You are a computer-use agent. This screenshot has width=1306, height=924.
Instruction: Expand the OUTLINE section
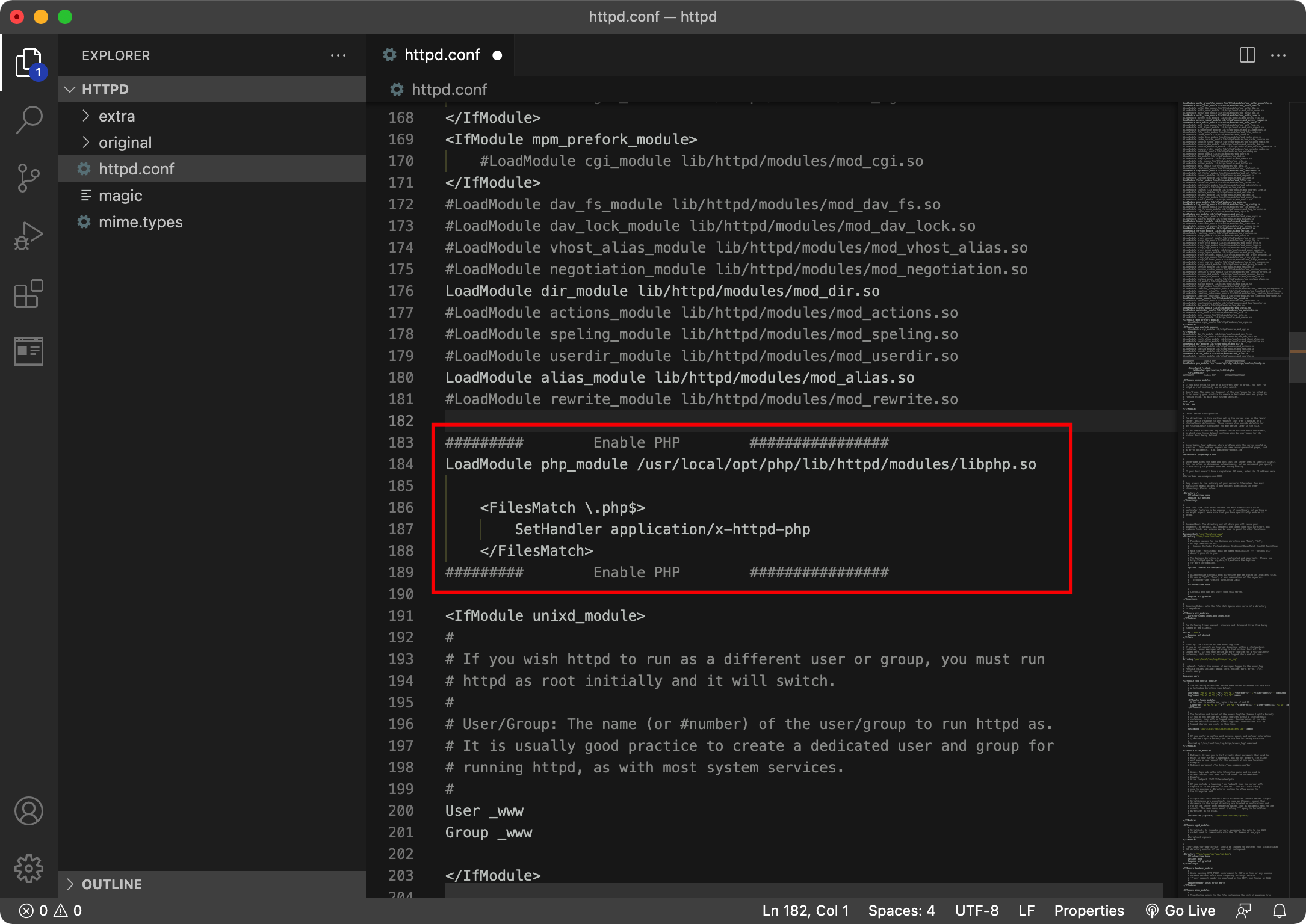pos(112,884)
